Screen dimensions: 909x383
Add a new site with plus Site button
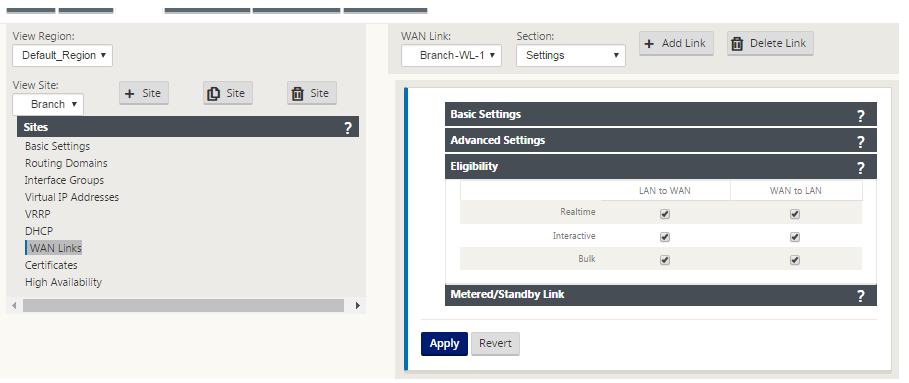pyautogui.click(x=144, y=93)
